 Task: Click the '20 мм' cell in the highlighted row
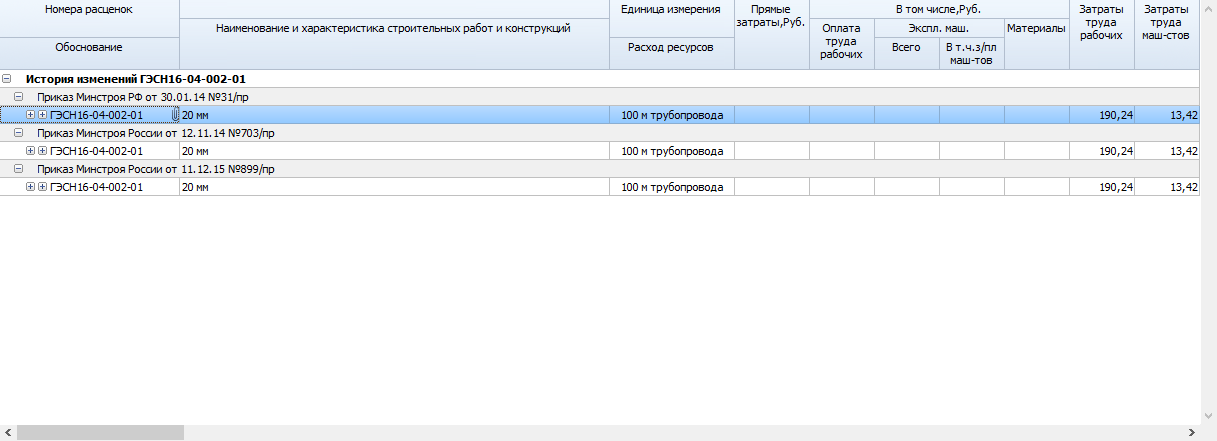394,115
